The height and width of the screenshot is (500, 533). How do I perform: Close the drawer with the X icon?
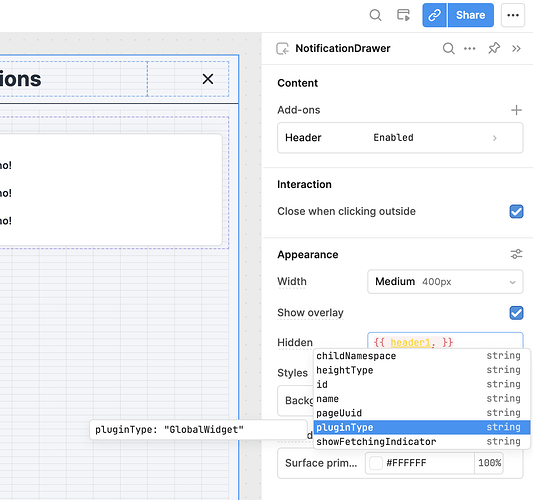point(208,79)
